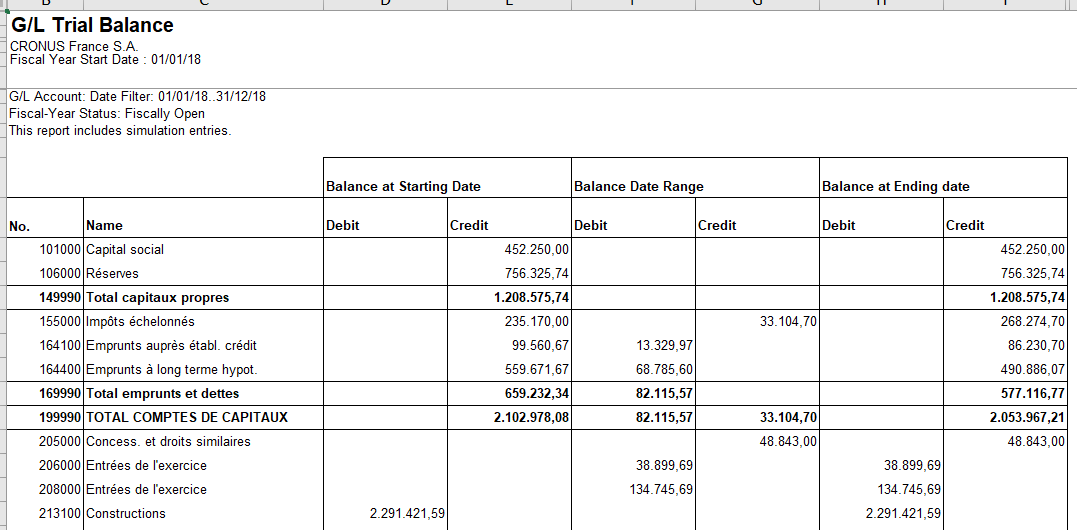The width and height of the screenshot is (1077, 530).
Task: Select the Balance Date Range header cell
Action: coord(639,186)
